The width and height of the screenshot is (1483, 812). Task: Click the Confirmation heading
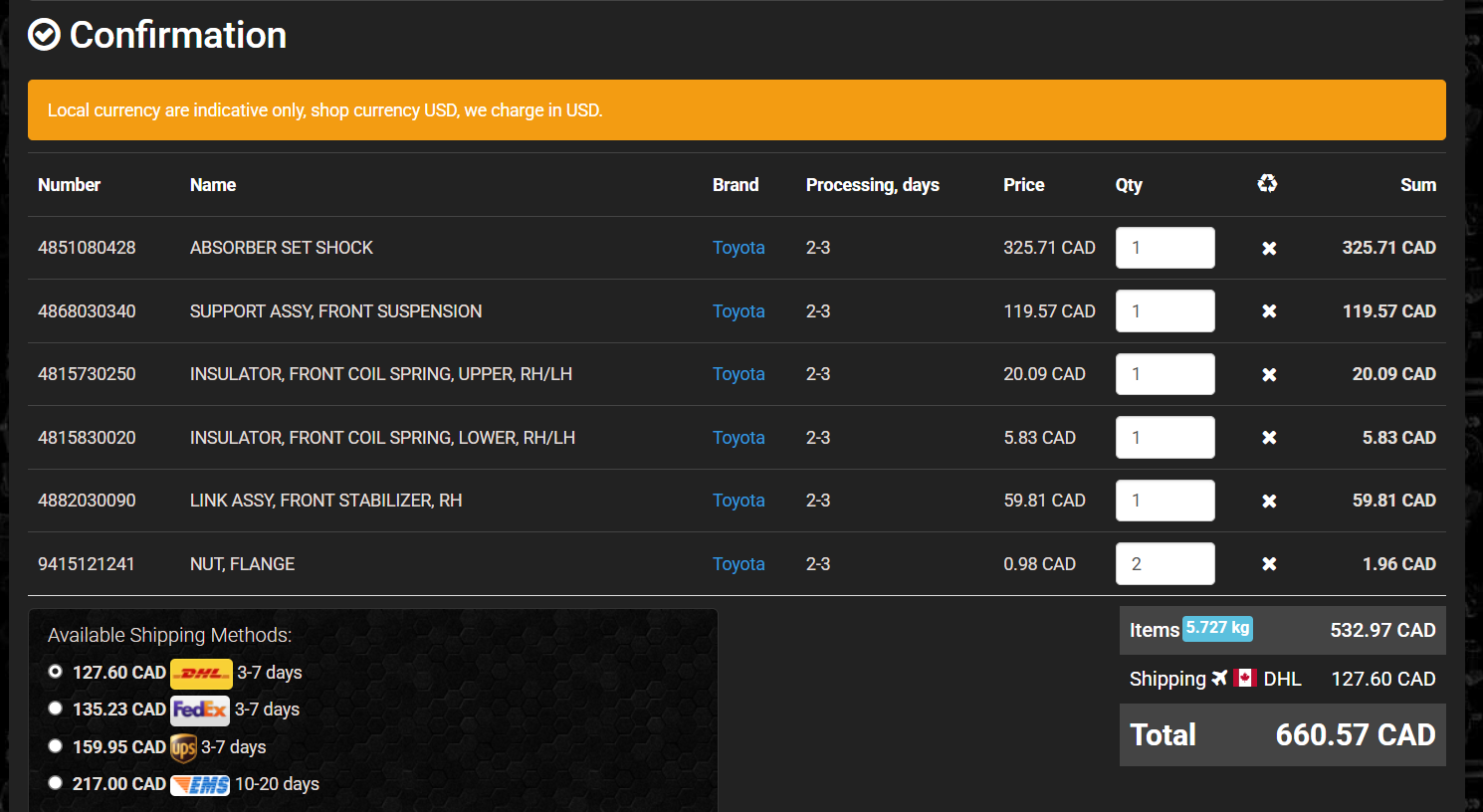pos(178,36)
